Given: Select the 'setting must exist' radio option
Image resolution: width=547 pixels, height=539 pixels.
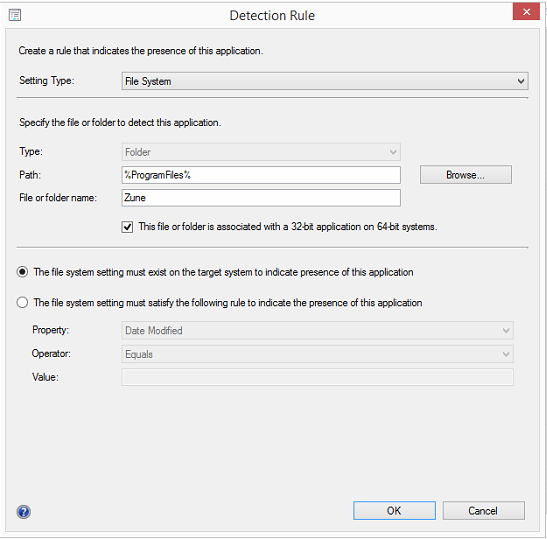Looking at the screenshot, I should (x=22, y=272).
